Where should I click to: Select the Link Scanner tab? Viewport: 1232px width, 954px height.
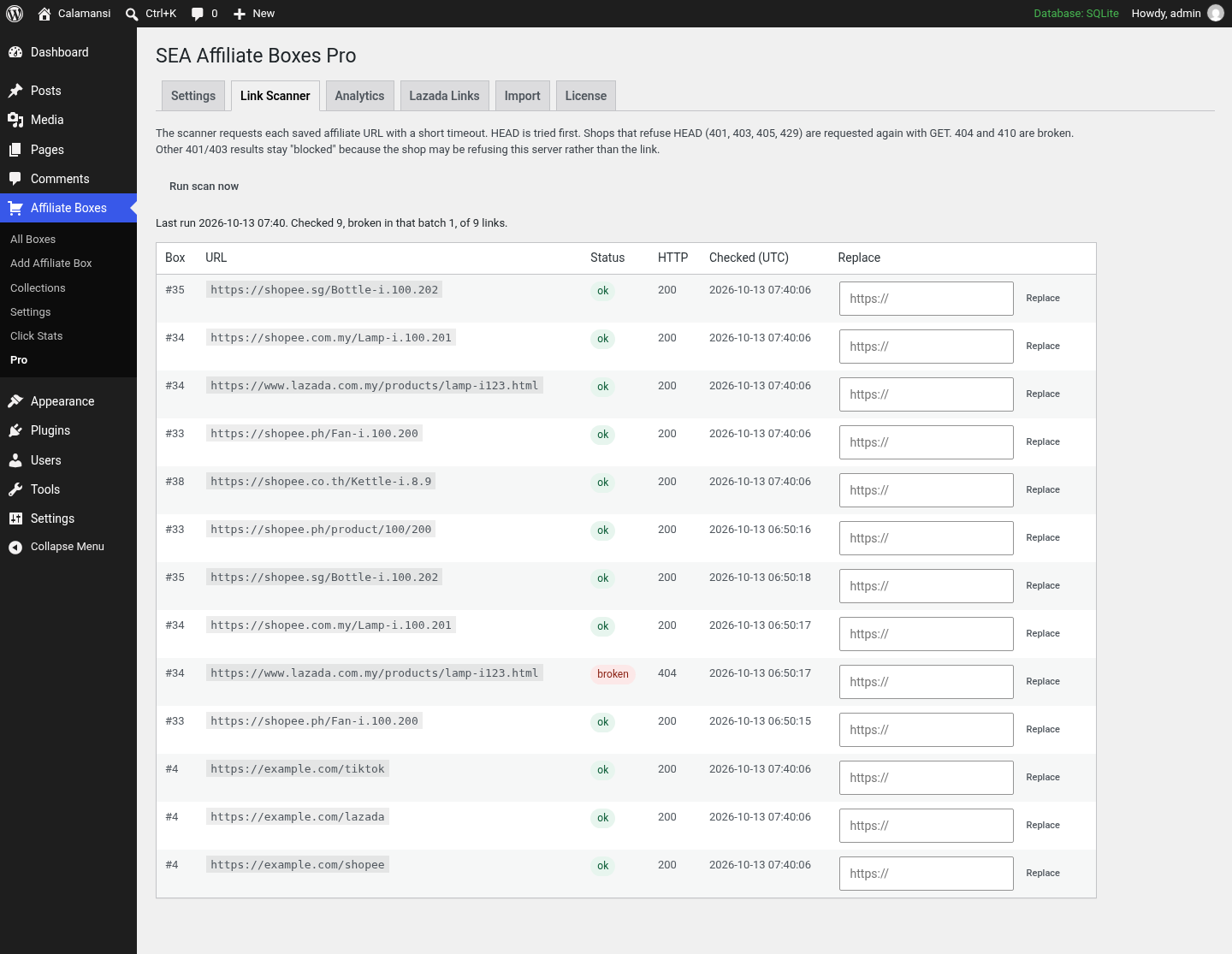275,96
